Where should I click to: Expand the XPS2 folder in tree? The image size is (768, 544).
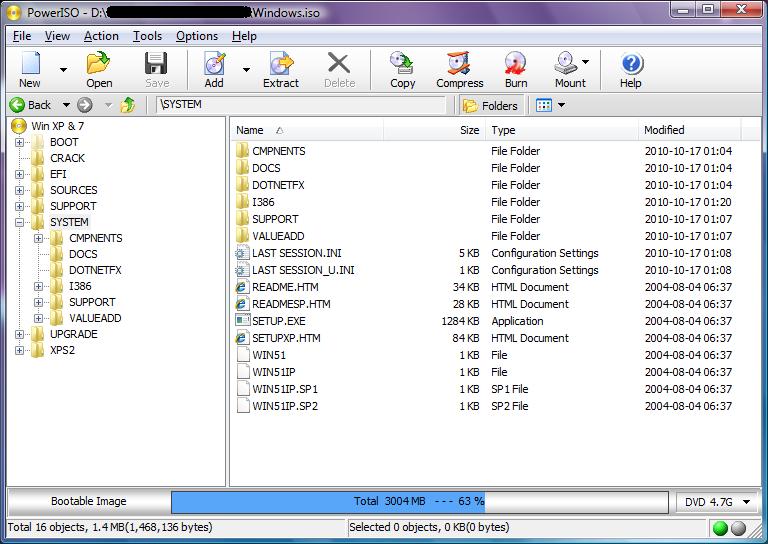19,351
